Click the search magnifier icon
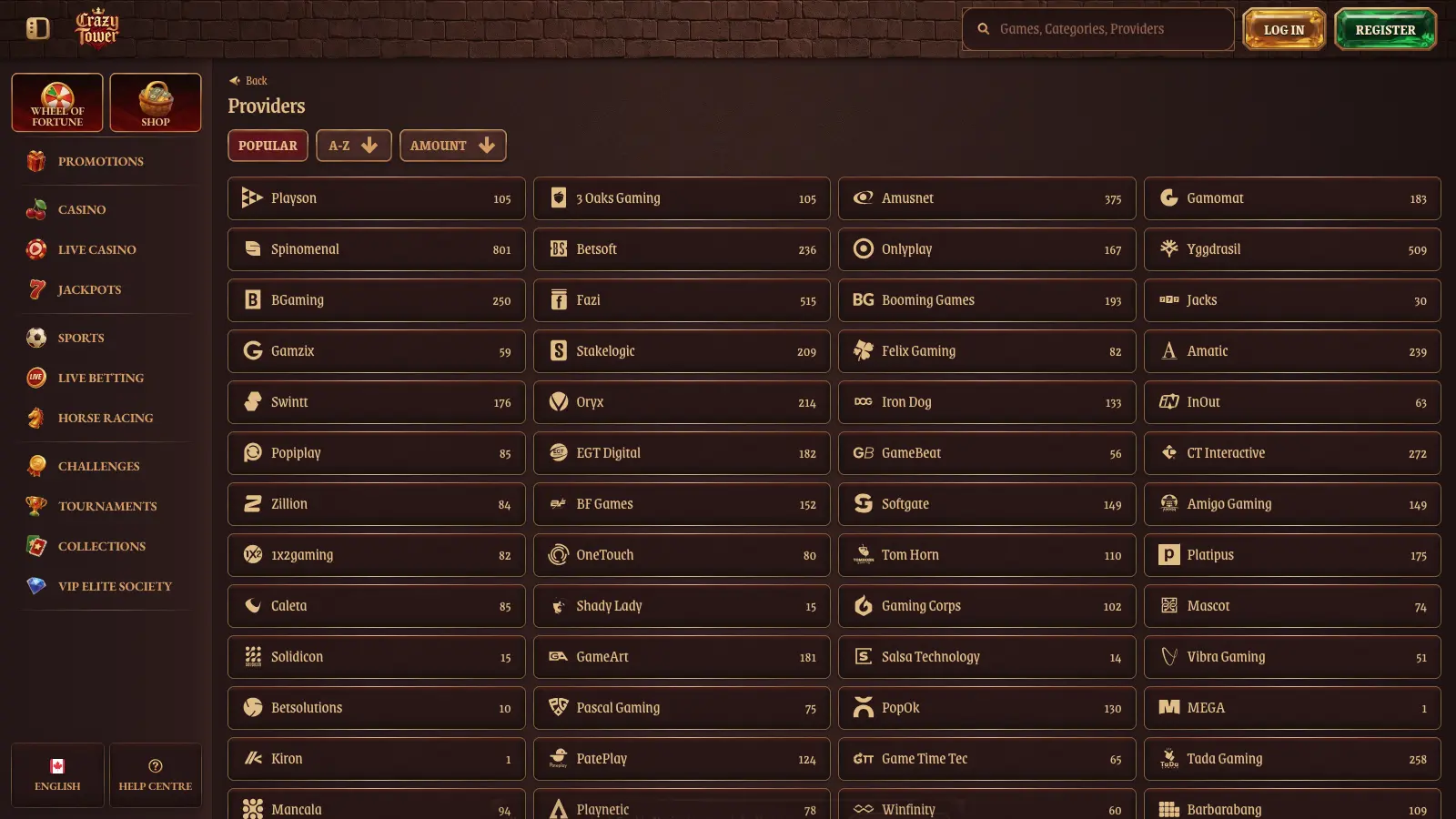This screenshot has width=1456, height=819. point(984,29)
